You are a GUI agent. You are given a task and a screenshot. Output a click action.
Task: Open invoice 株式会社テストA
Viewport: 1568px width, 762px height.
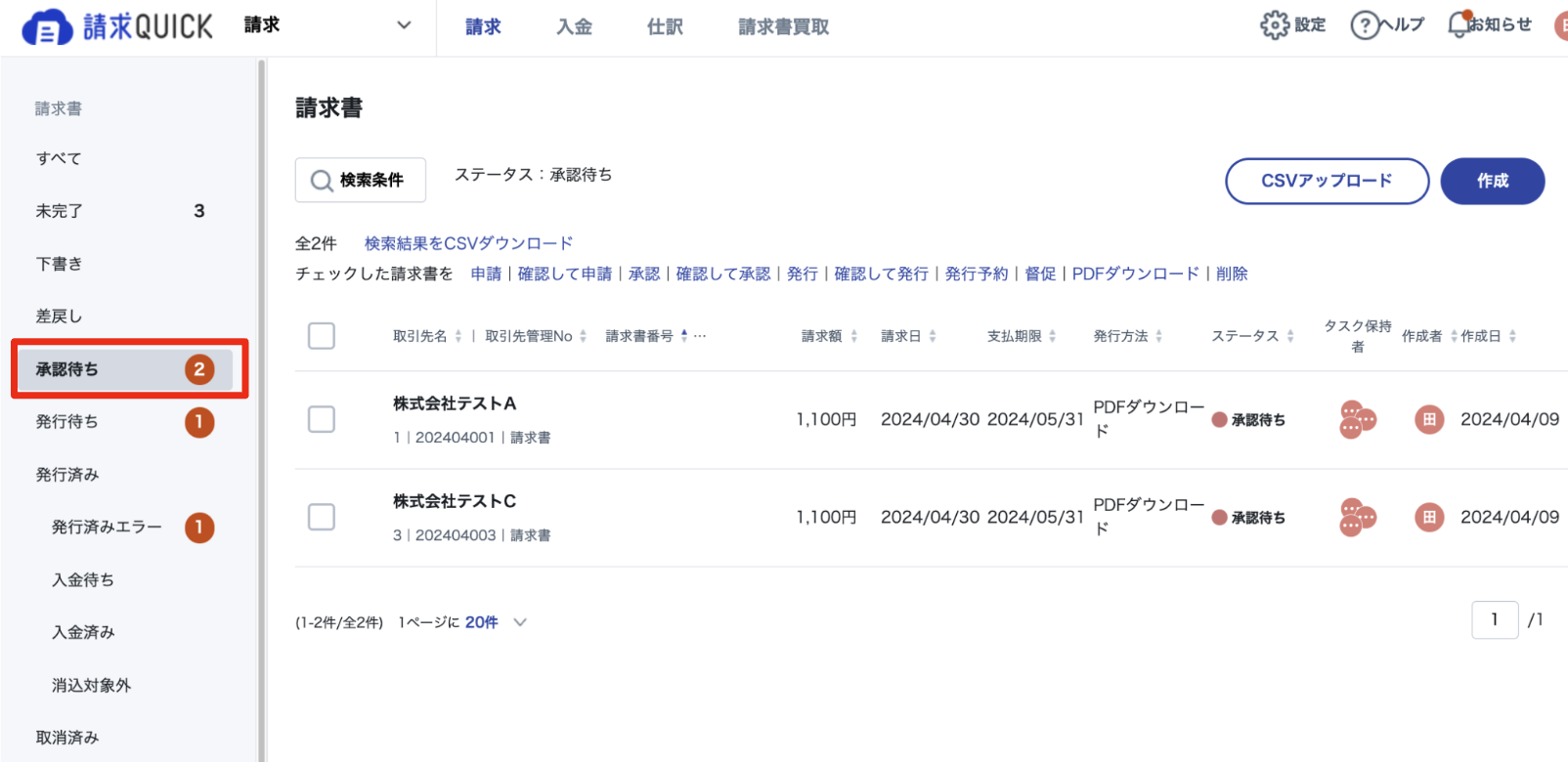[455, 403]
